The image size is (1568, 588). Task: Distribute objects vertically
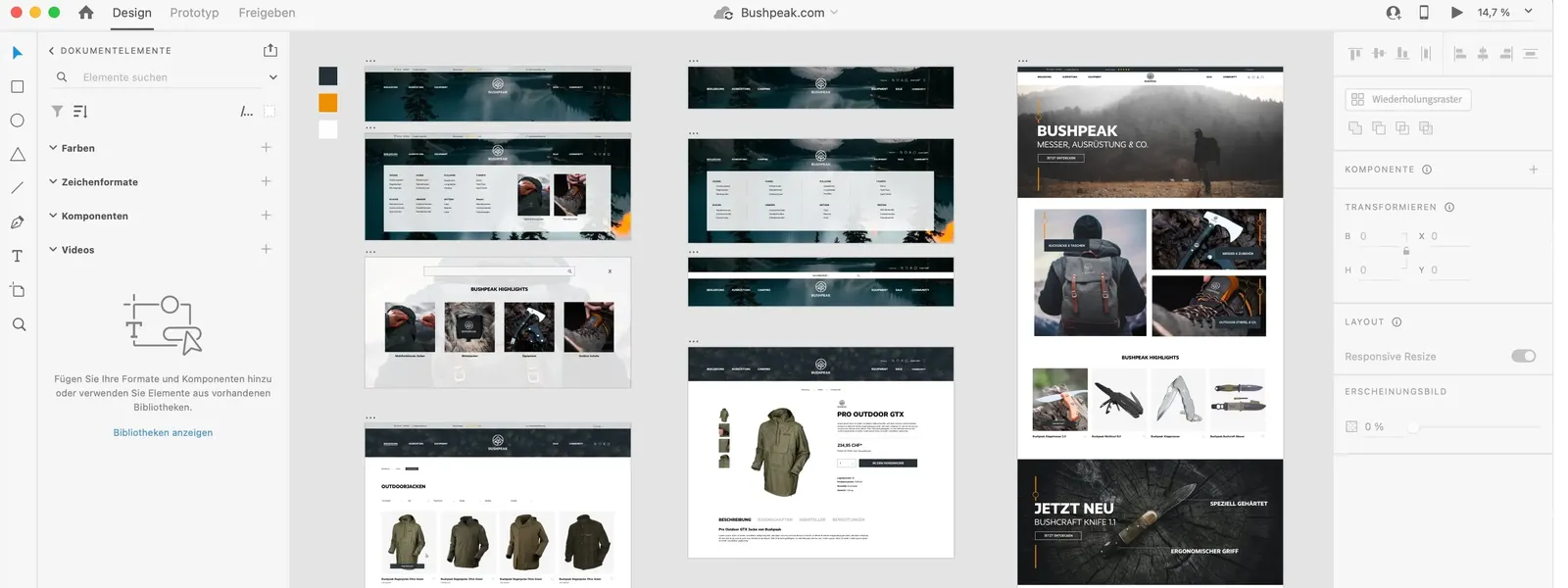(1531, 54)
